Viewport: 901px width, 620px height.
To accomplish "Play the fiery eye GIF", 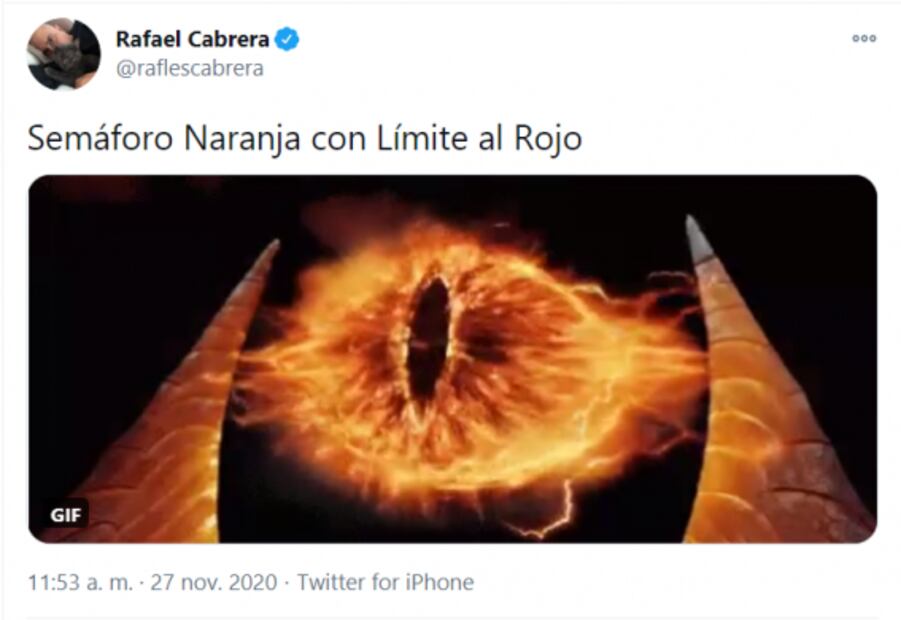I will point(453,359).
